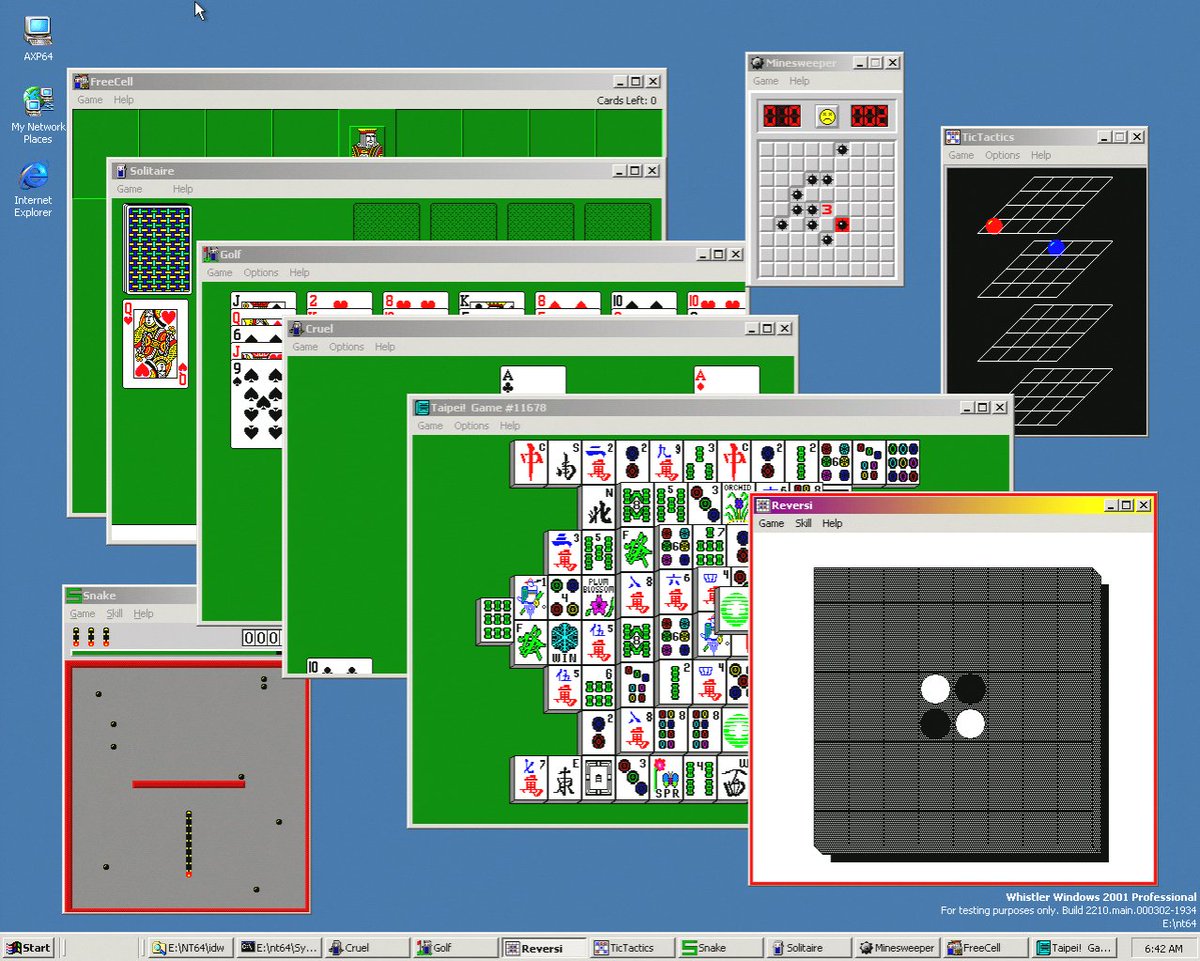Click the red exploded mine cell in Minesweeper
The image size is (1200, 961).
(842, 224)
